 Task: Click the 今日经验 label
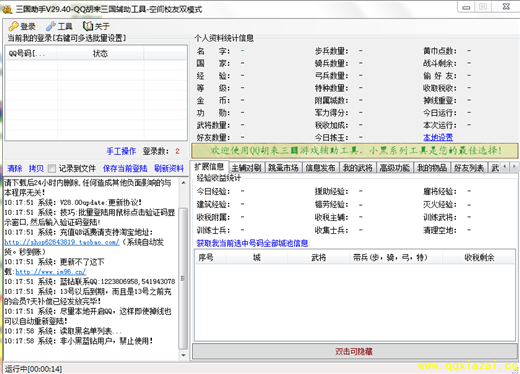pyautogui.click(x=213, y=191)
